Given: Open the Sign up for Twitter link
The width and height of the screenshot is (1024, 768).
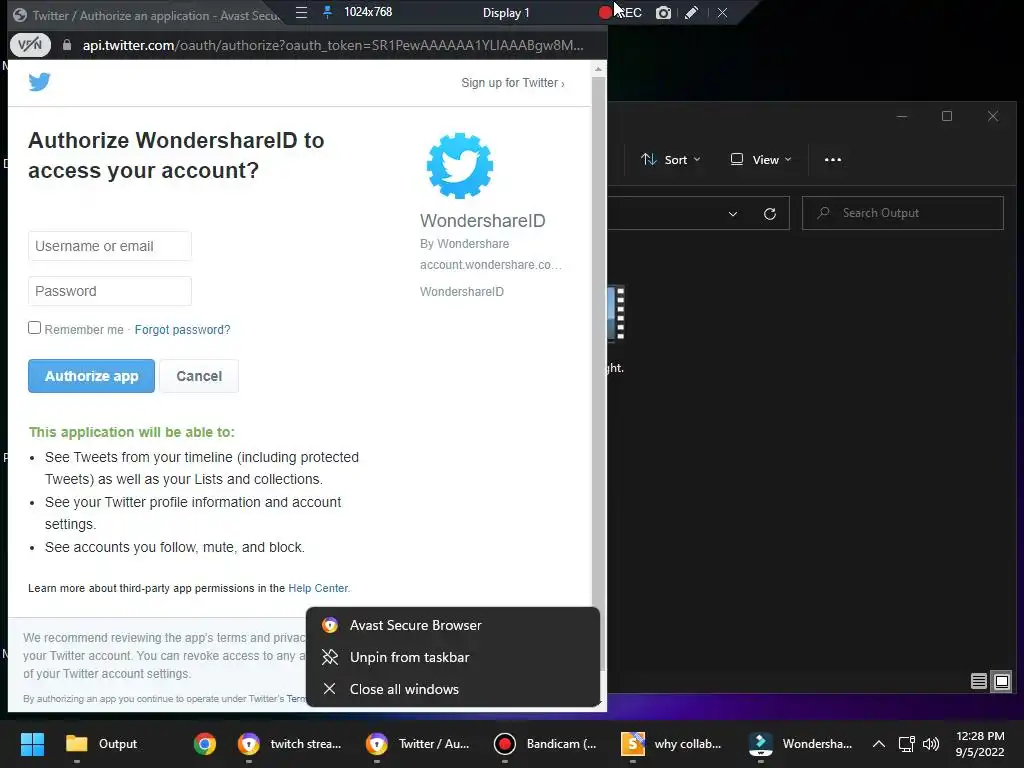Looking at the screenshot, I should [513, 83].
